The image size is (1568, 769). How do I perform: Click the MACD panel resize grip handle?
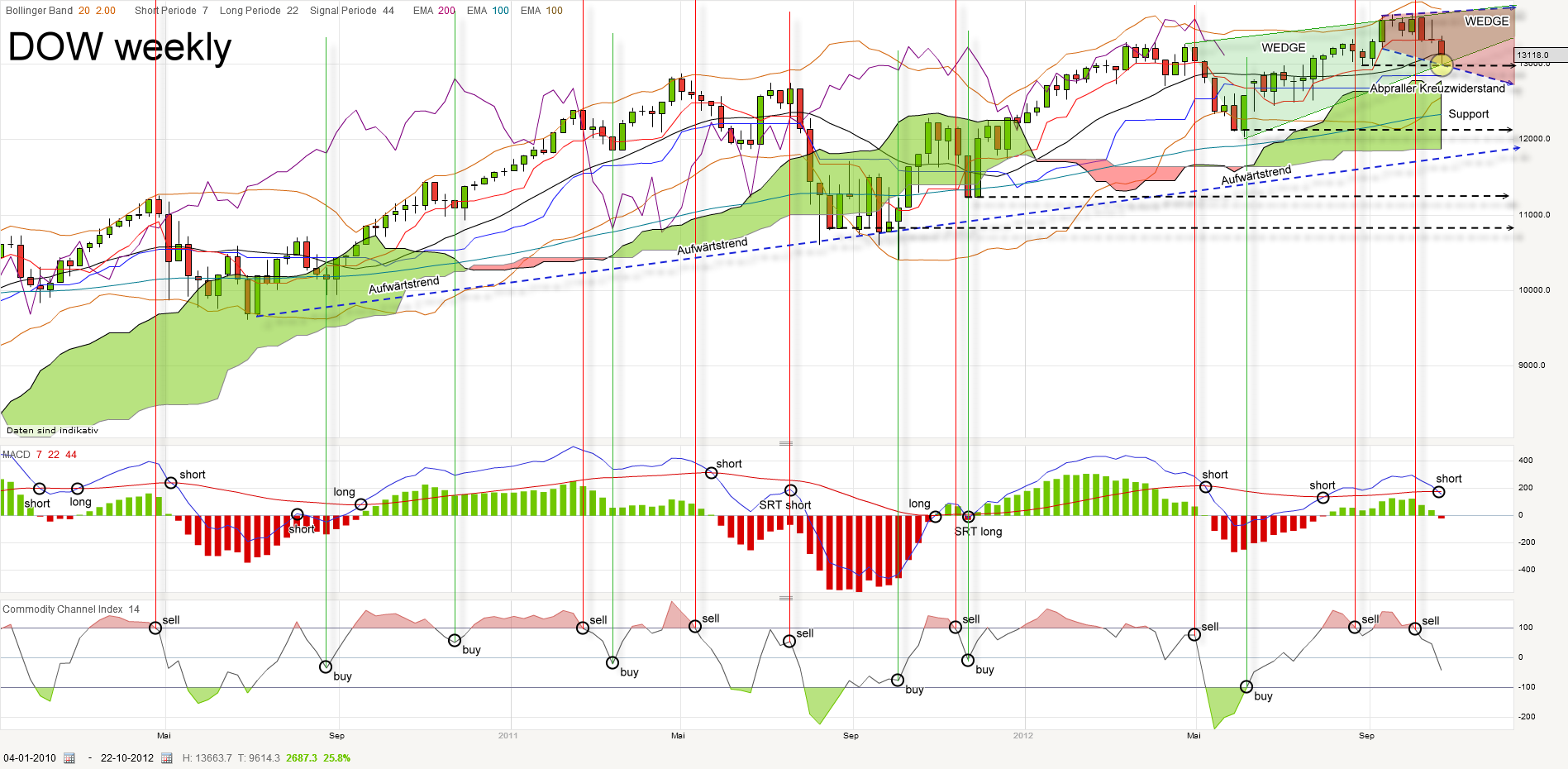785,443
